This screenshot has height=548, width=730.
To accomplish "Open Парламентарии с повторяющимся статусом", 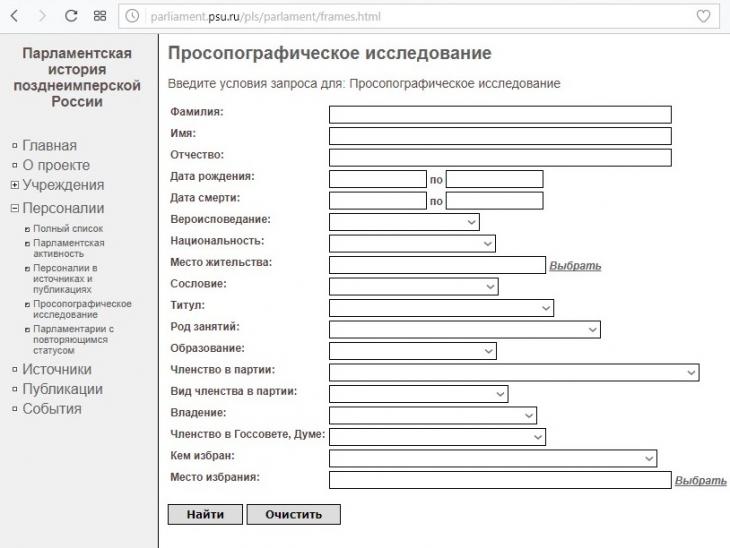I will 73,339.
